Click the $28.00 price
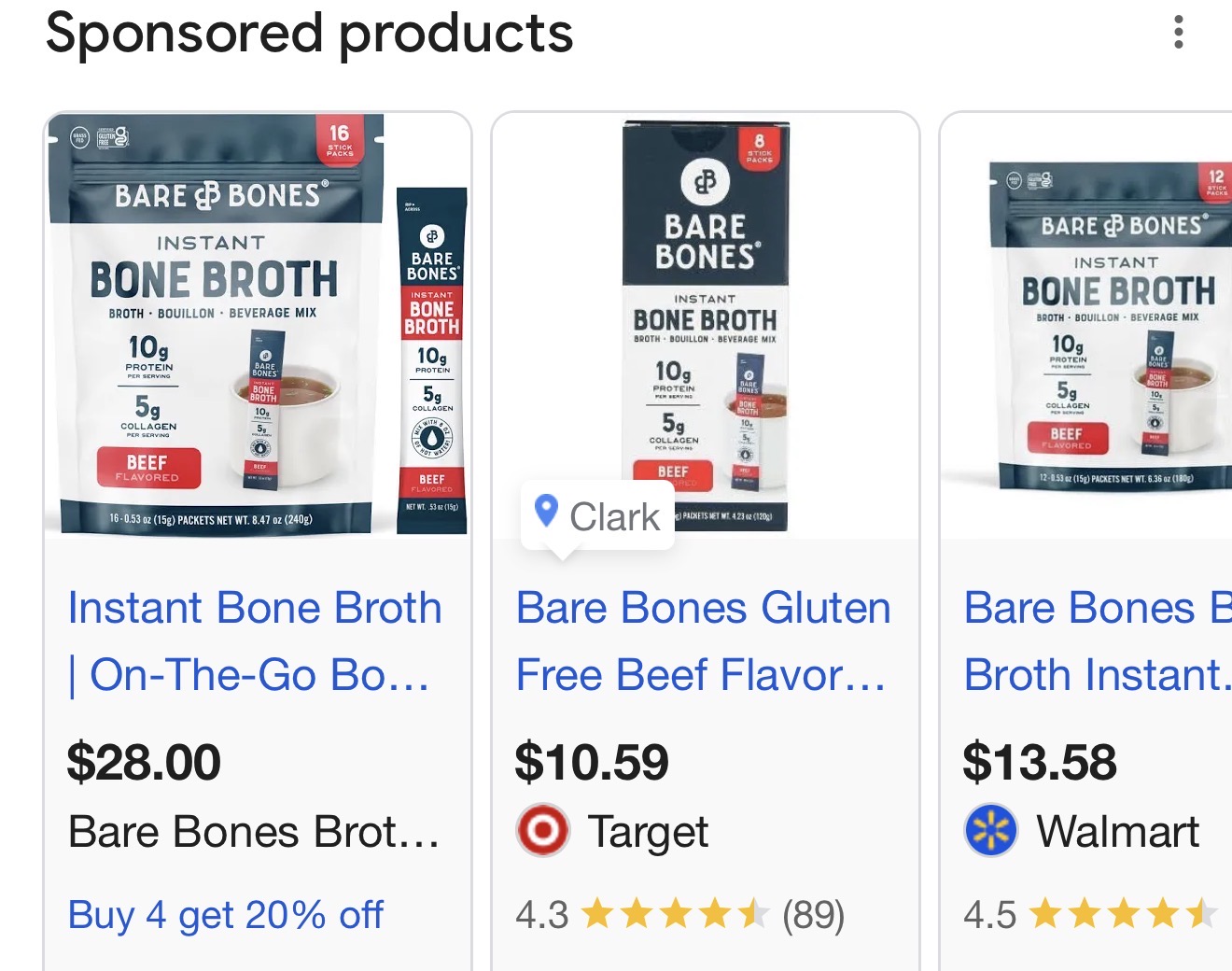The width and height of the screenshot is (1232, 971). pyautogui.click(x=144, y=762)
